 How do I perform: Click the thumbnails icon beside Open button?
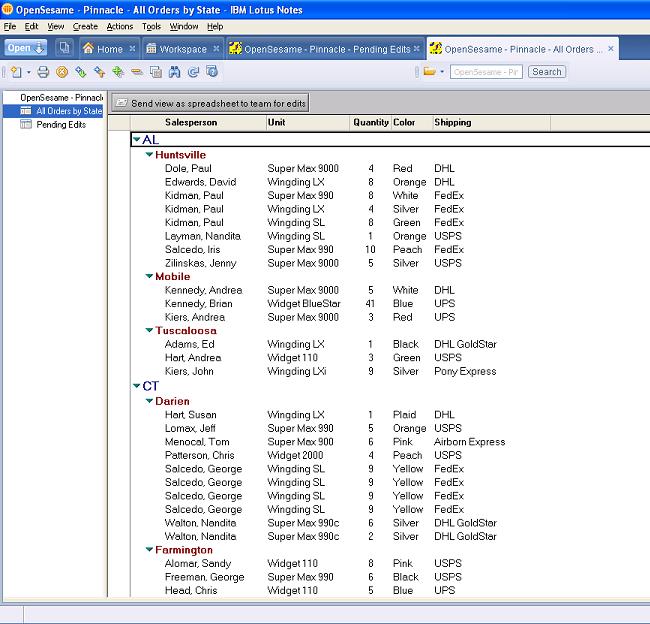(64, 48)
